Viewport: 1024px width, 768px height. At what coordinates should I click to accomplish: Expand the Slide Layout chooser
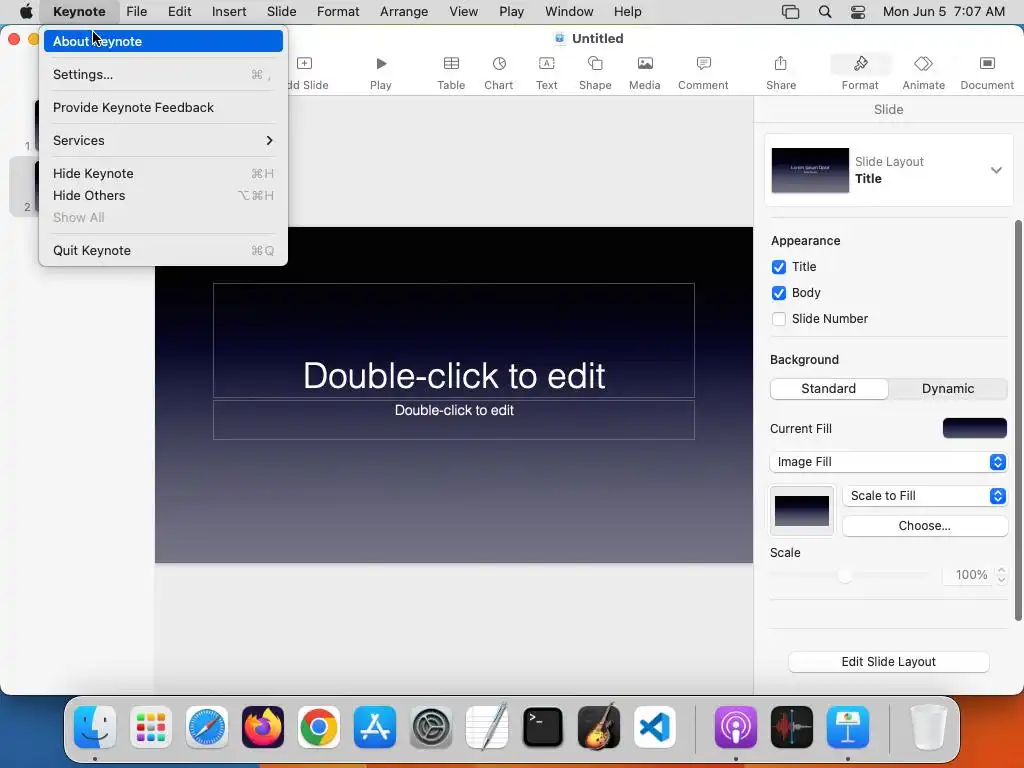coord(996,170)
